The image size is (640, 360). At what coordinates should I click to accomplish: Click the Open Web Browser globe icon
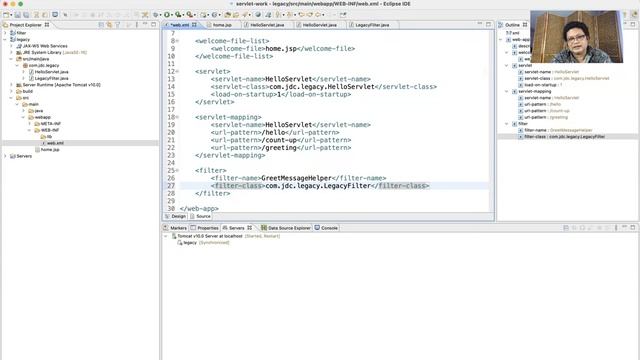click(258, 15)
